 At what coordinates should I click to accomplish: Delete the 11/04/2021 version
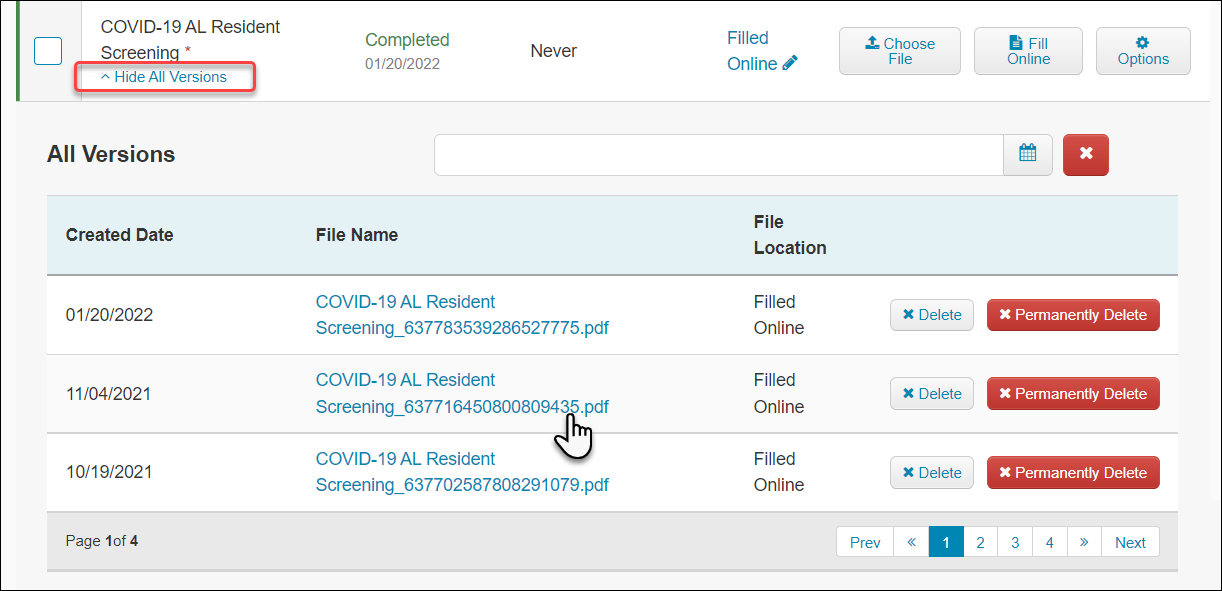tap(932, 394)
